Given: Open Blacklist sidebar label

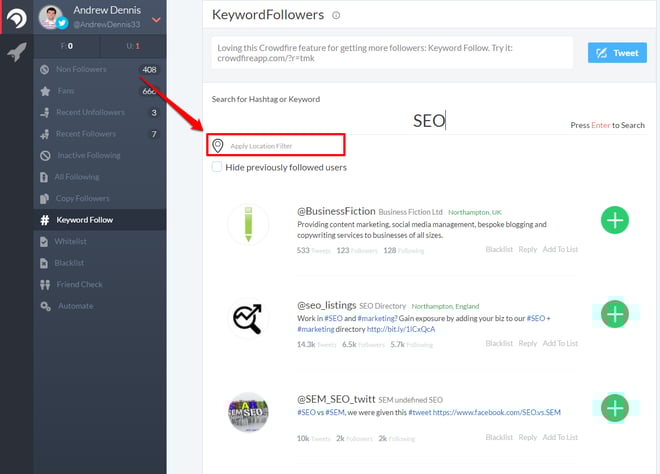Looking at the screenshot, I should pos(69,263).
